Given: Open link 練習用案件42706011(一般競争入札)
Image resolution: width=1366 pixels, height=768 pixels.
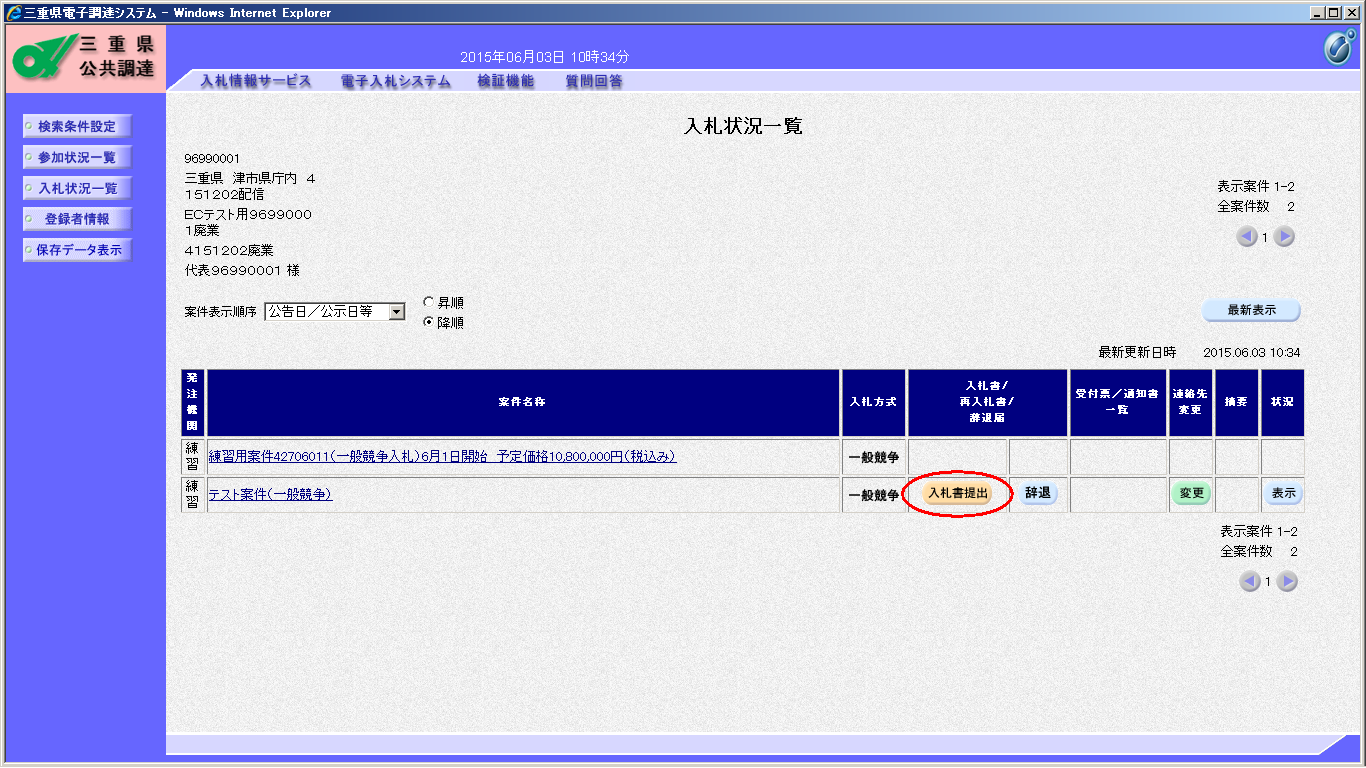Looking at the screenshot, I should tap(442, 457).
